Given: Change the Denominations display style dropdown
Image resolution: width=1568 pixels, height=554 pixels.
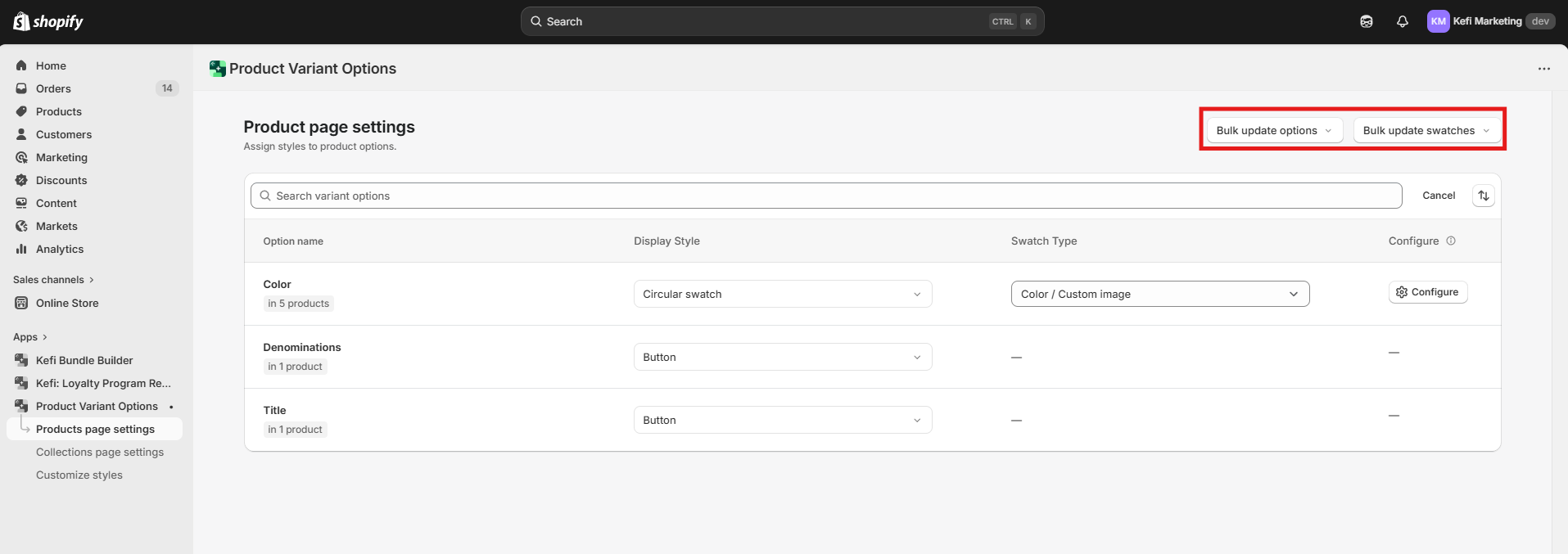Looking at the screenshot, I should tap(782, 357).
